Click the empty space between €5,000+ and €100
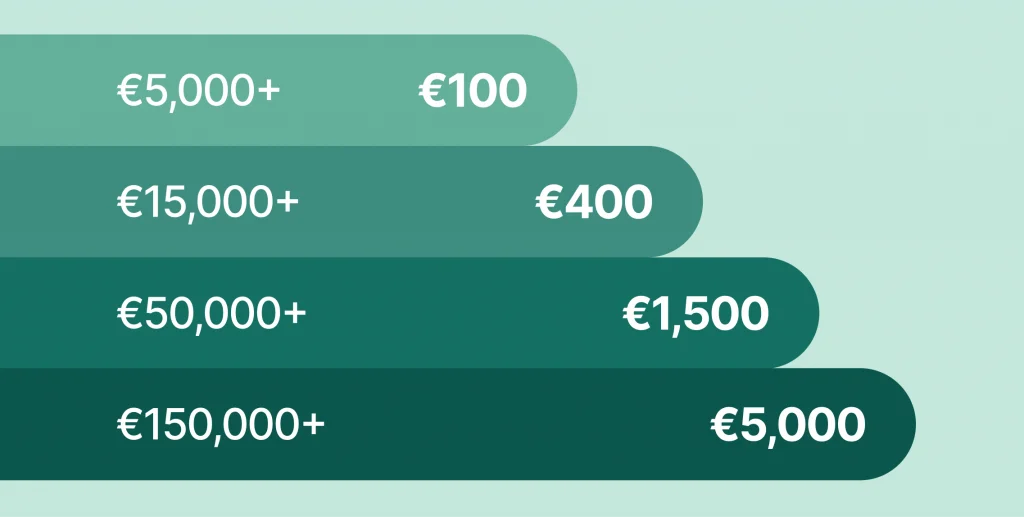The image size is (1024, 517). [348, 92]
